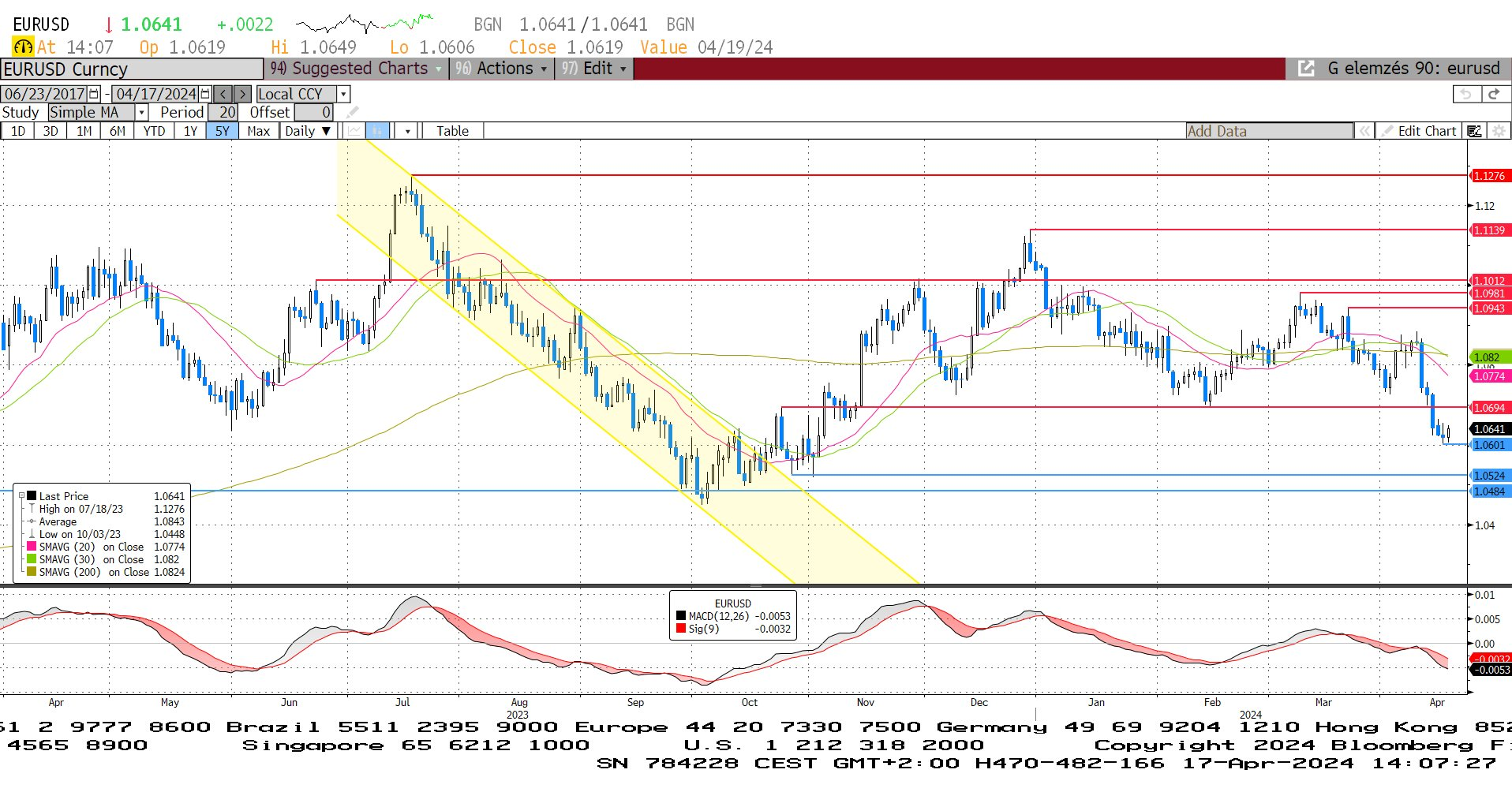The height and width of the screenshot is (807, 1512).
Task: Open chart annotations icon beside Edit Chart
Action: [1474, 131]
